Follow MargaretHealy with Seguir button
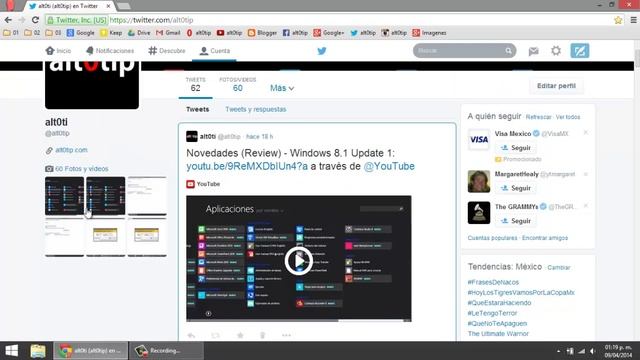The height and width of the screenshot is (360, 640). coord(516,188)
